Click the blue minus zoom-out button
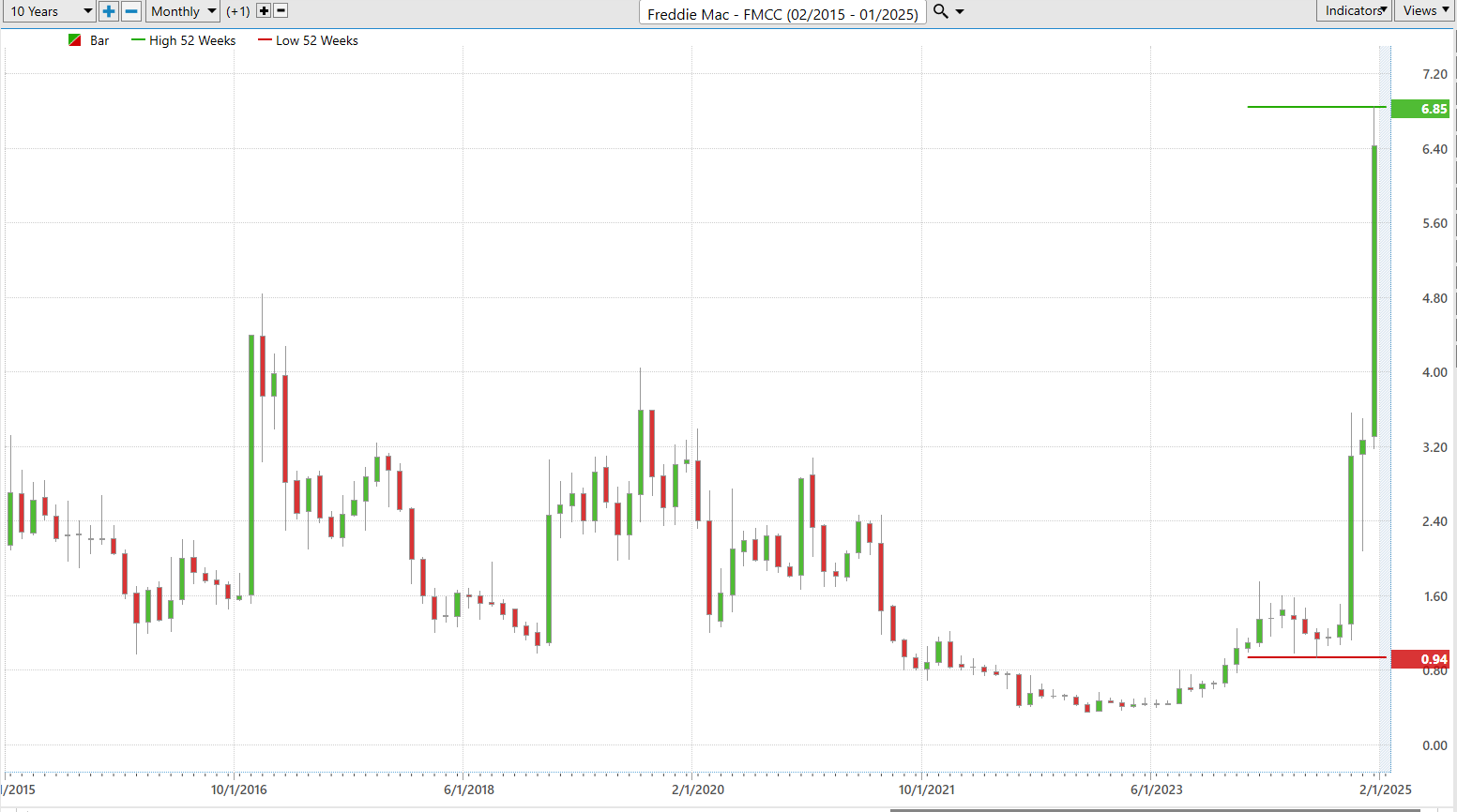This screenshot has width=1457, height=812. point(131,11)
